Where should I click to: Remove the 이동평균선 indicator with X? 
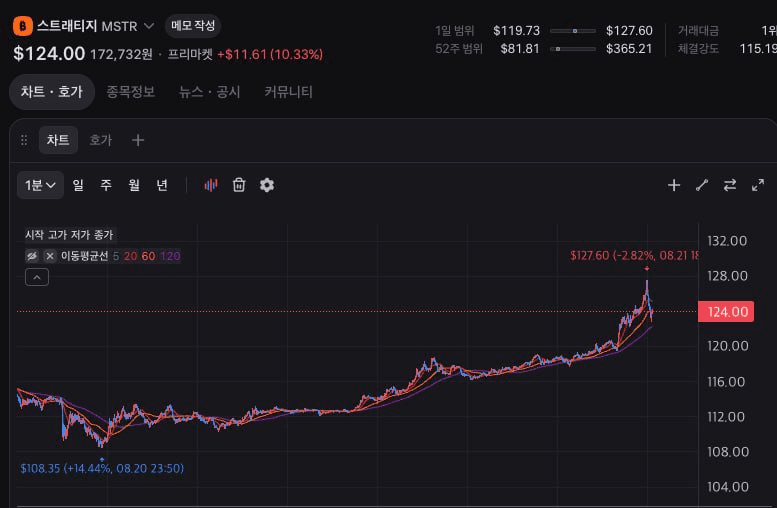coord(50,256)
